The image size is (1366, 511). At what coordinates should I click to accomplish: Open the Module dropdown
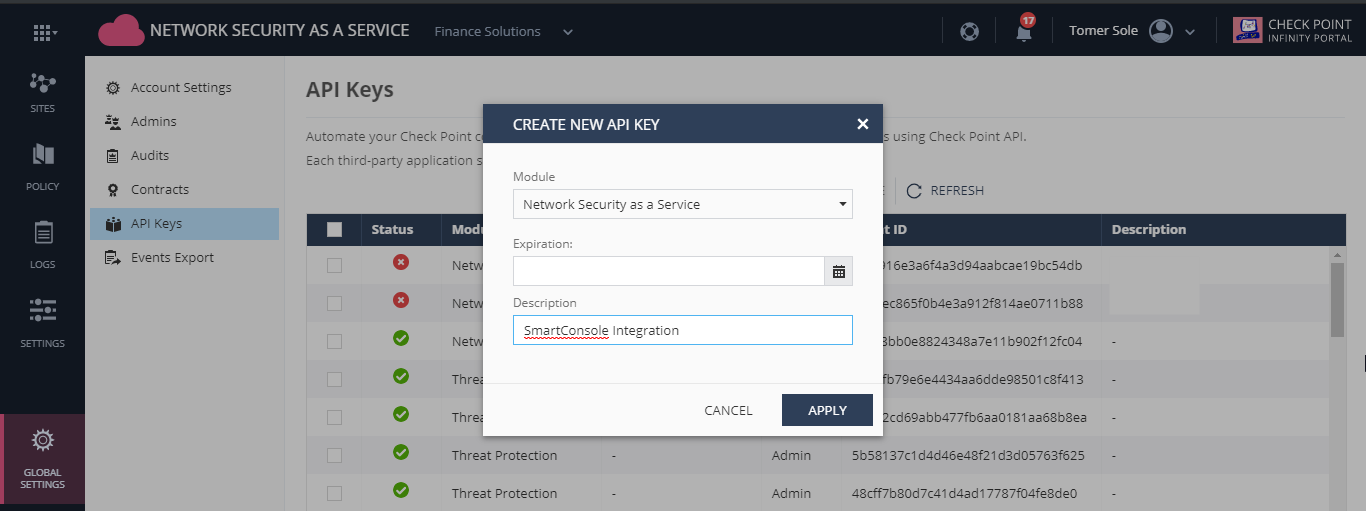click(683, 204)
